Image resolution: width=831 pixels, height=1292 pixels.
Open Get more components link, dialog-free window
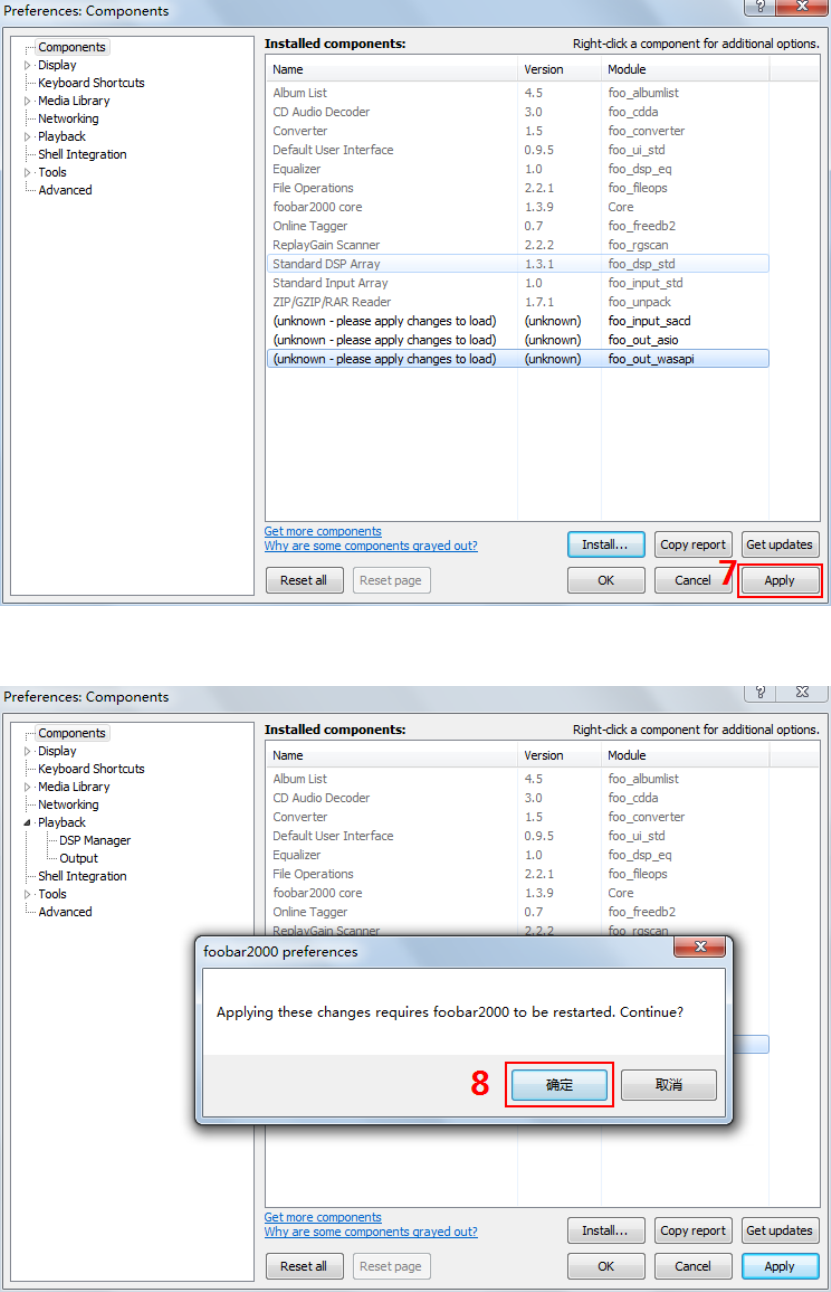pyautogui.click(x=323, y=532)
